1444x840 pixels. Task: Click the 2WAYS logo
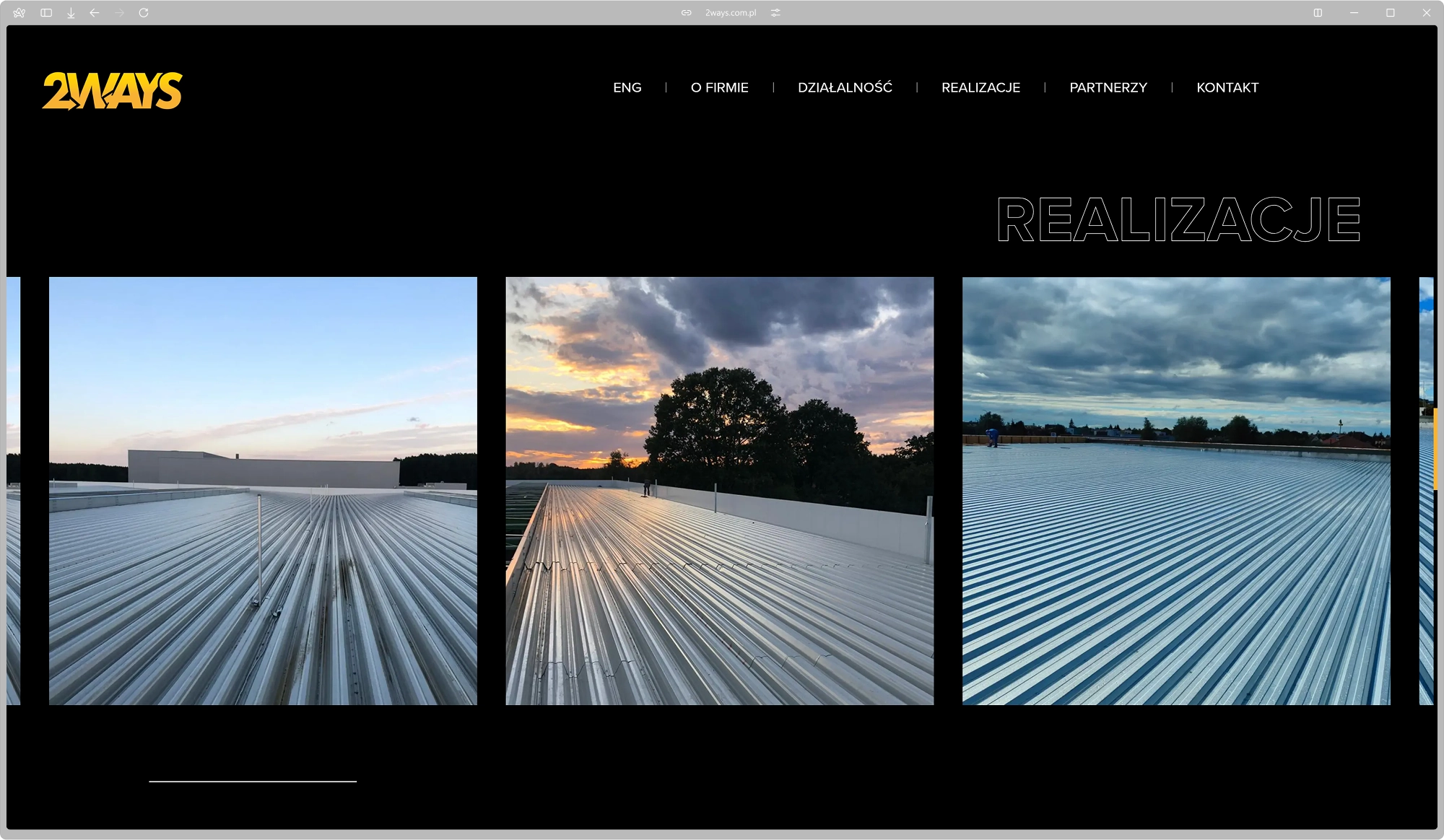tap(113, 91)
